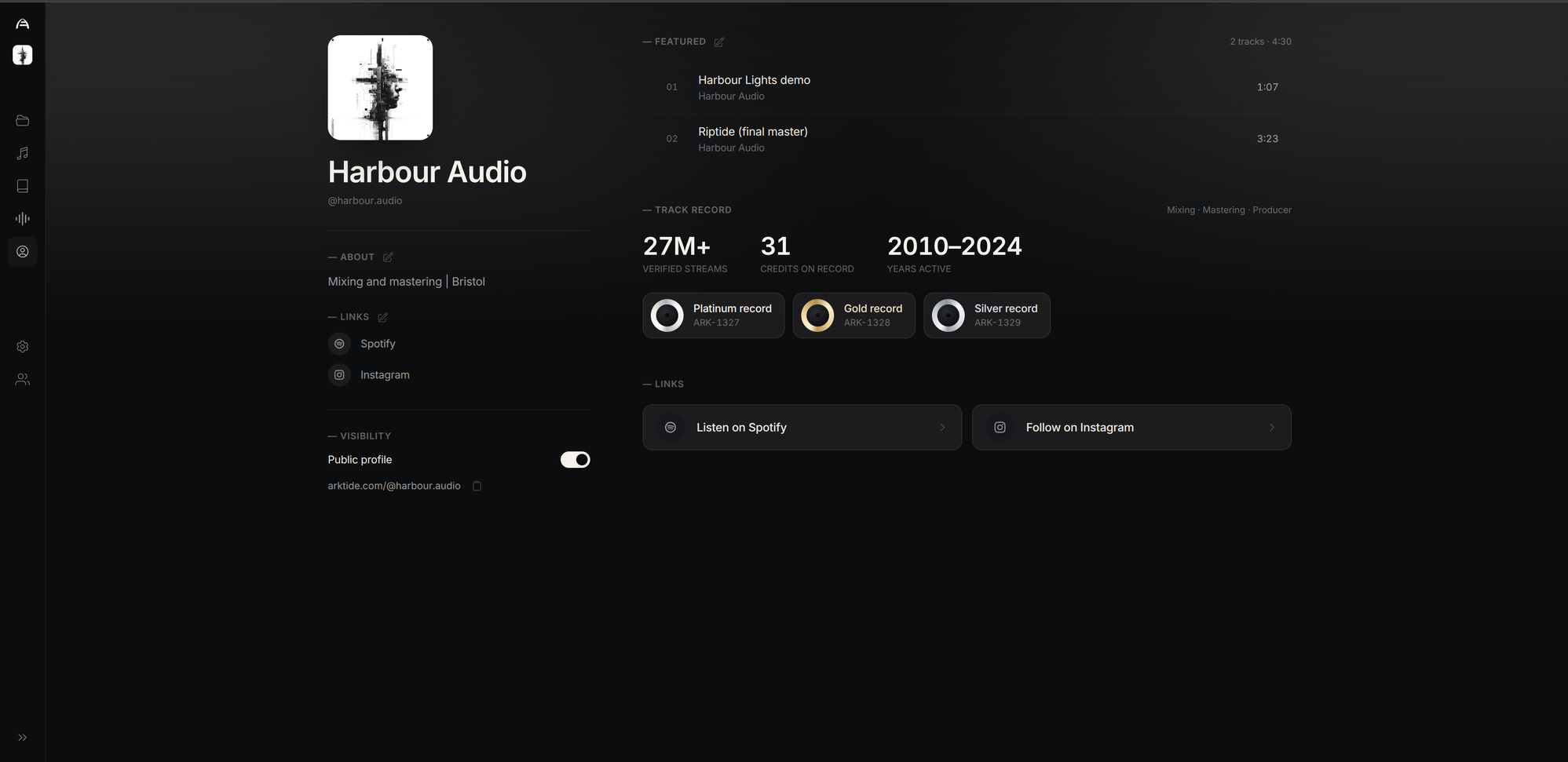Click the 27M+ verified streams stat
Image resolution: width=1568 pixels, height=762 pixels.
(685, 254)
